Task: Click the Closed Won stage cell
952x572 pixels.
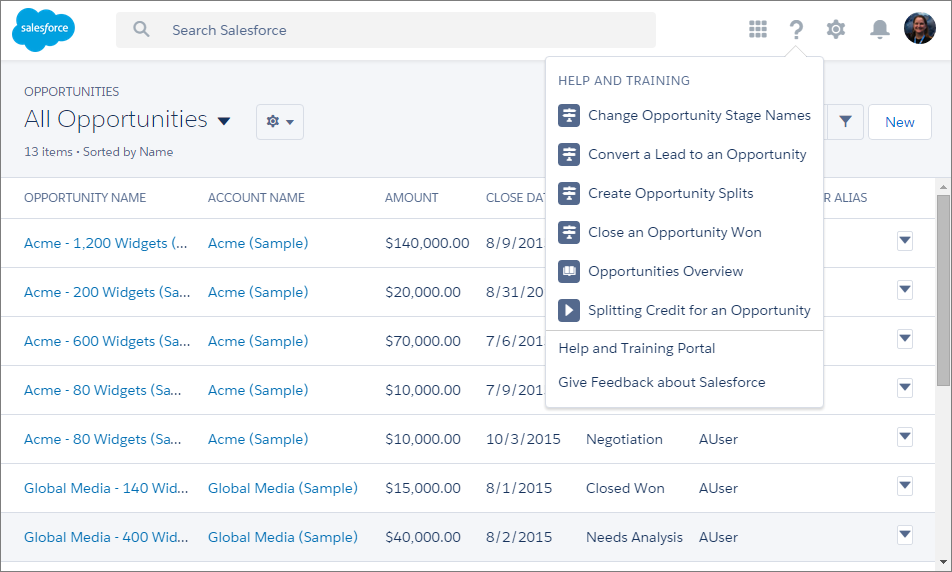Action: 625,488
